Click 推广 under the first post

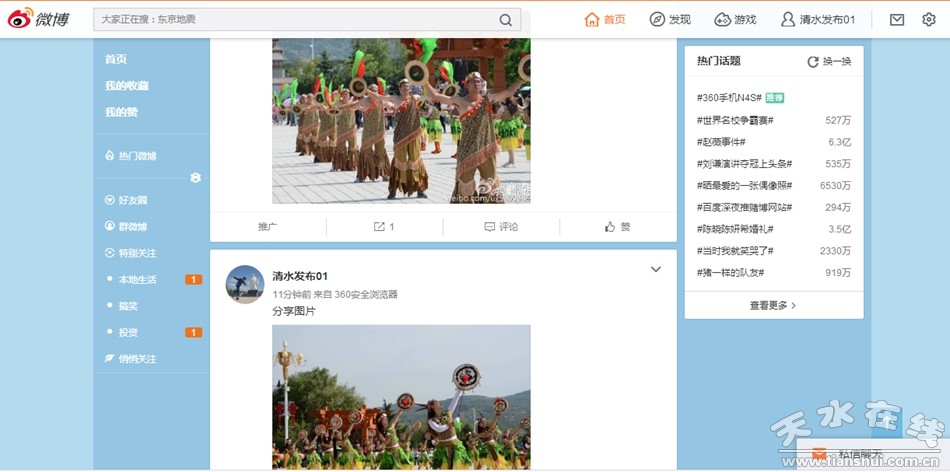pos(268,227)
